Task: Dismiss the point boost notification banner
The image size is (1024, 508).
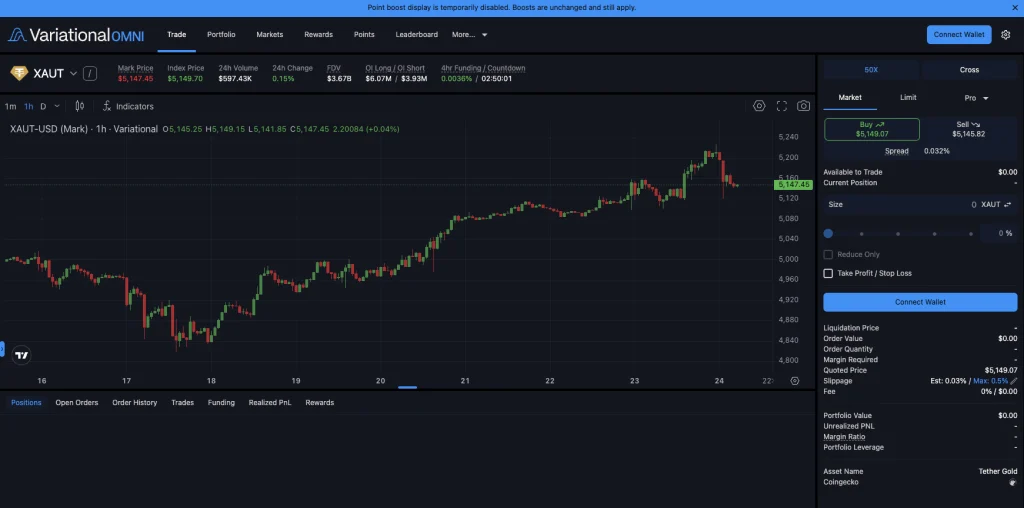Action: (x=1015, y=8)
